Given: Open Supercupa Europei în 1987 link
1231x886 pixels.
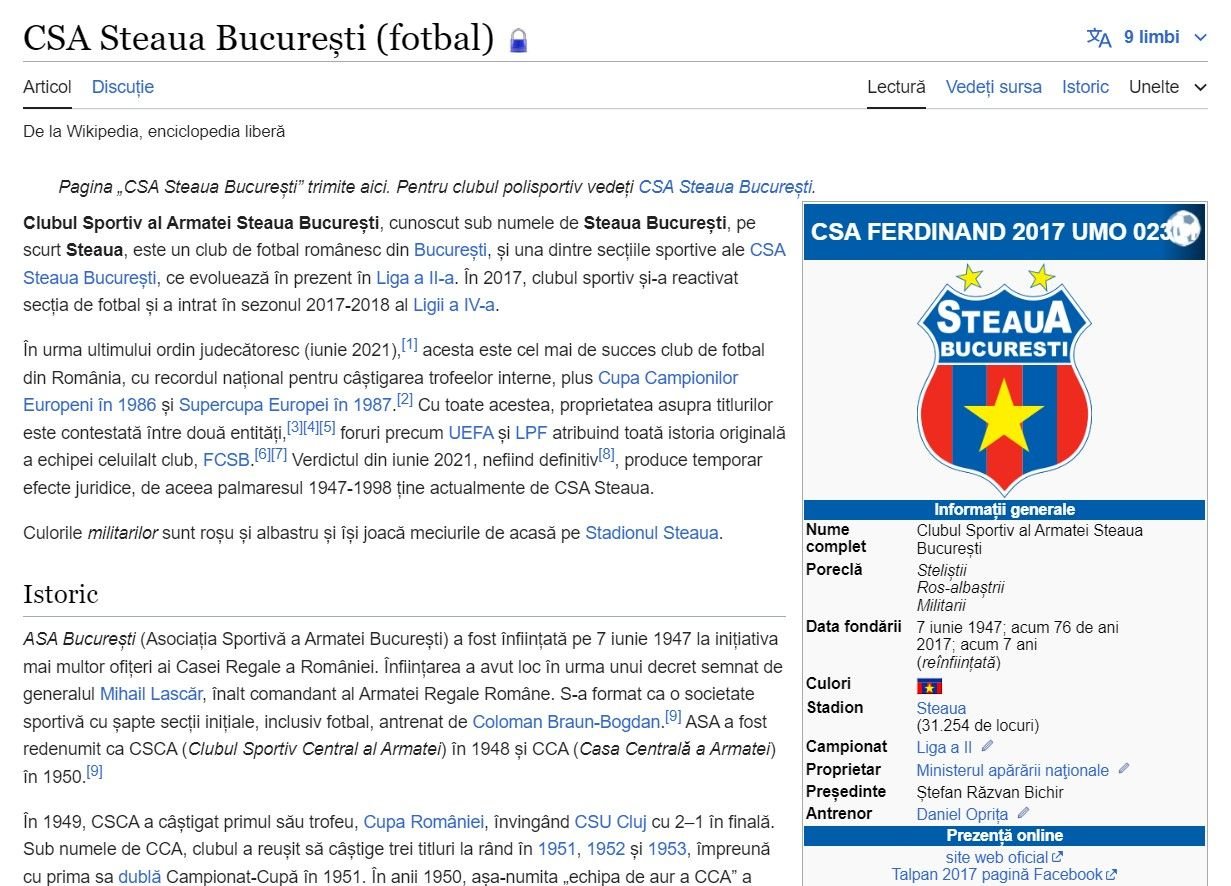Looking at the screenshot, I should click(x=285, y=405).
